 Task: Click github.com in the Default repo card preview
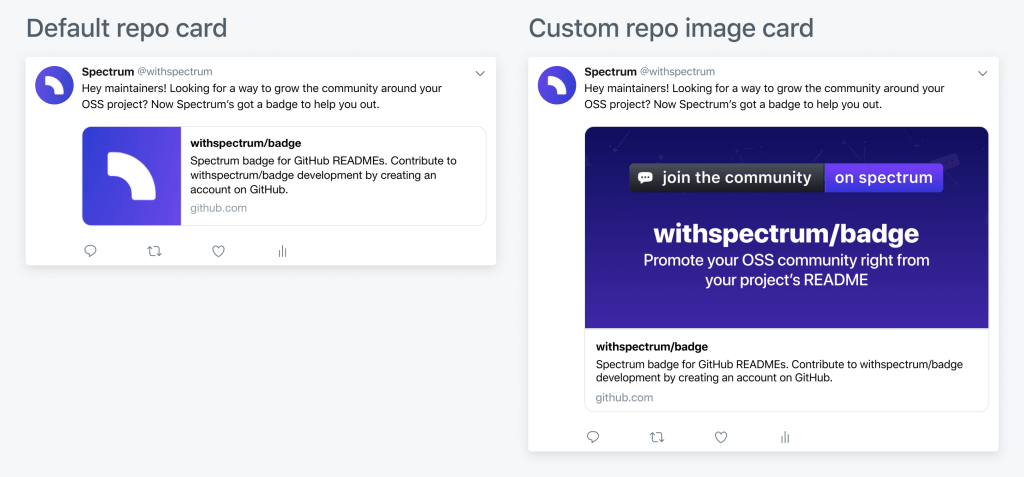(x=218, y=208)
